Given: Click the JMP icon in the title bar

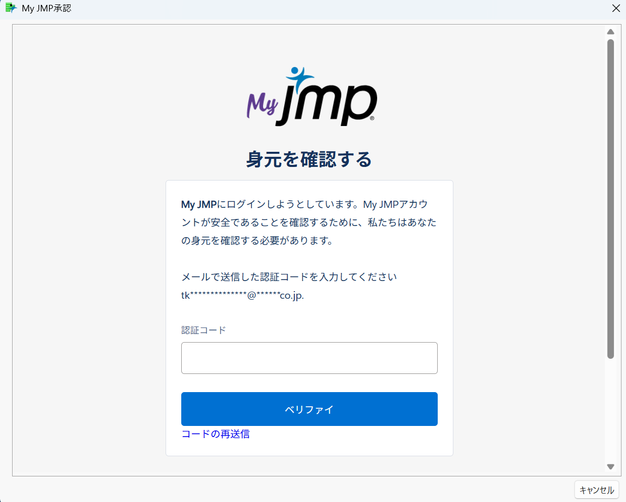Looking at the screenshot, I should [x=11, y=8].
